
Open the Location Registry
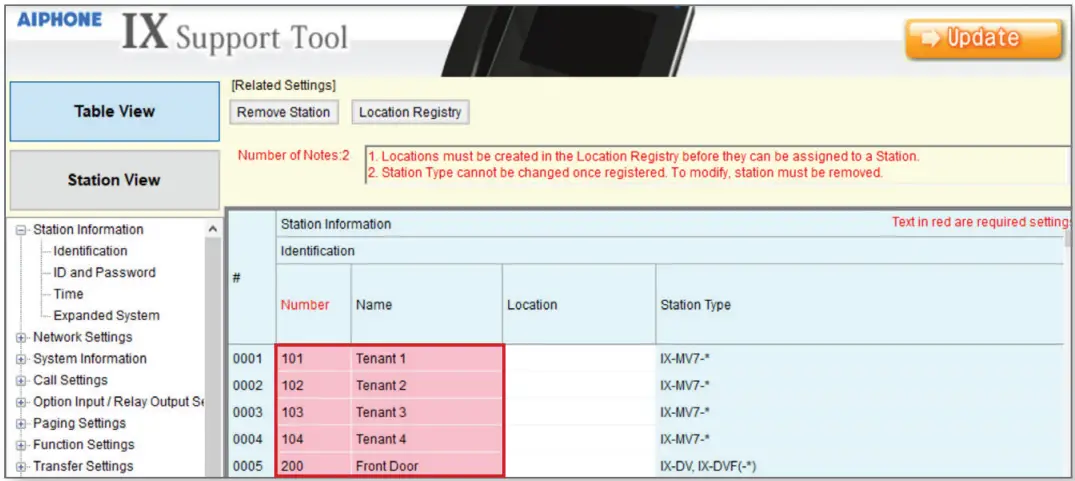[410, 112]
